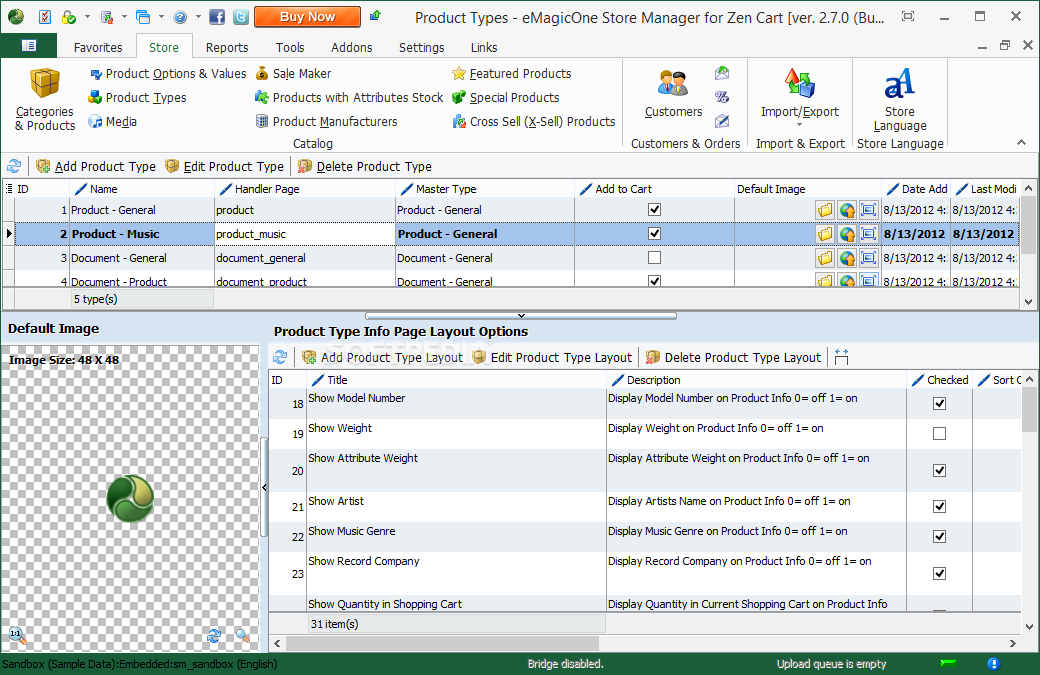
Task: Click magnifier icon under default image
Action: (x=243, y=636)
